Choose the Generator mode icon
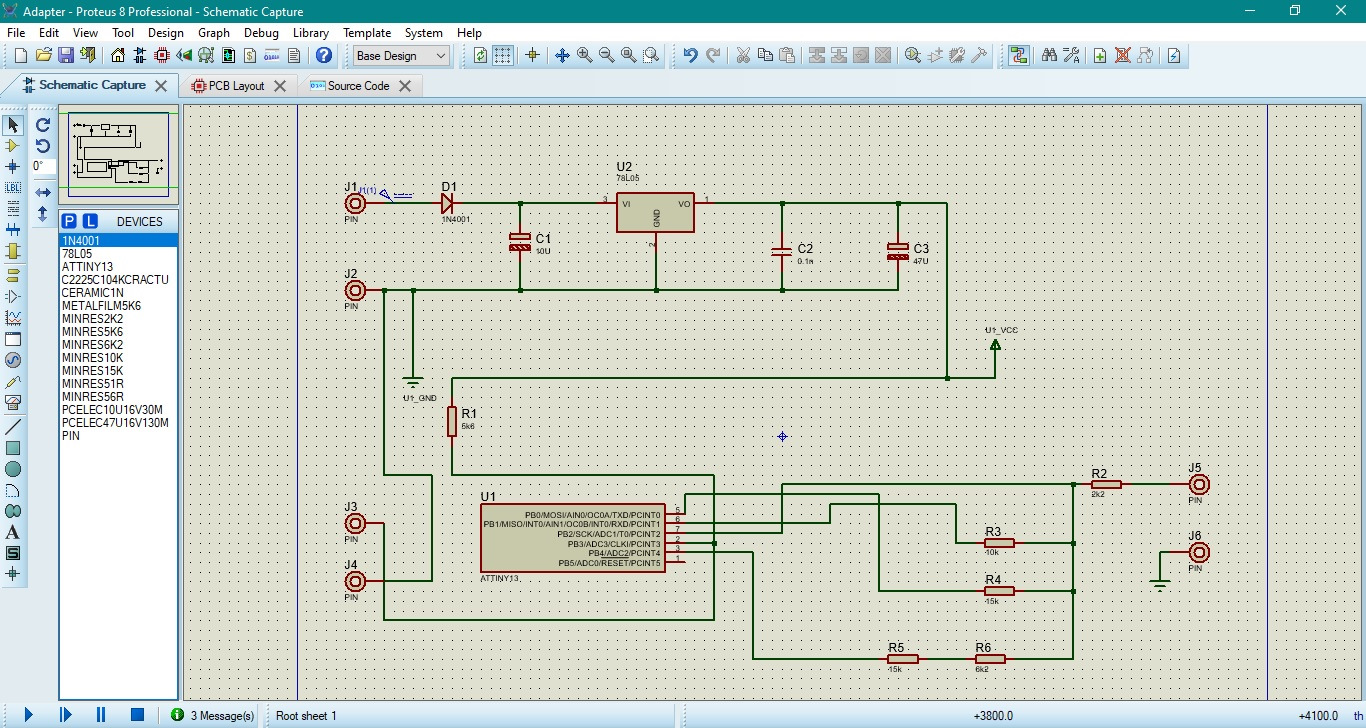The width and height of the screenshot is (1366, 728). coord(13,360)
